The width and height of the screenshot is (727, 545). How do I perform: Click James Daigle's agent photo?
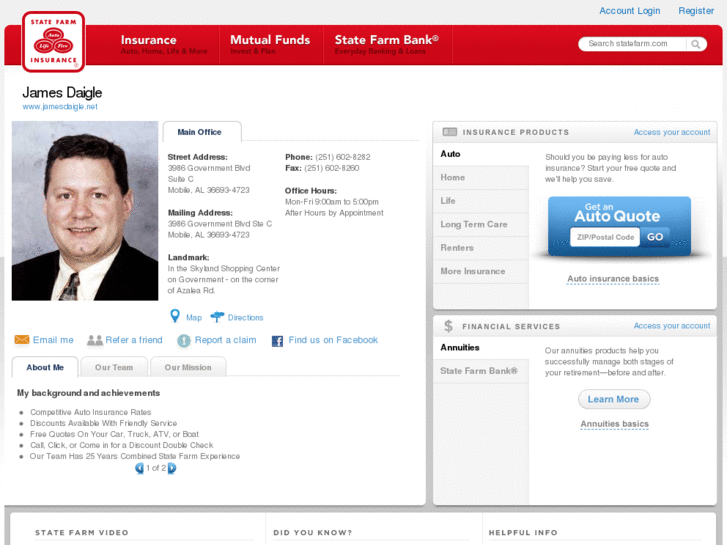coord(85,211)
